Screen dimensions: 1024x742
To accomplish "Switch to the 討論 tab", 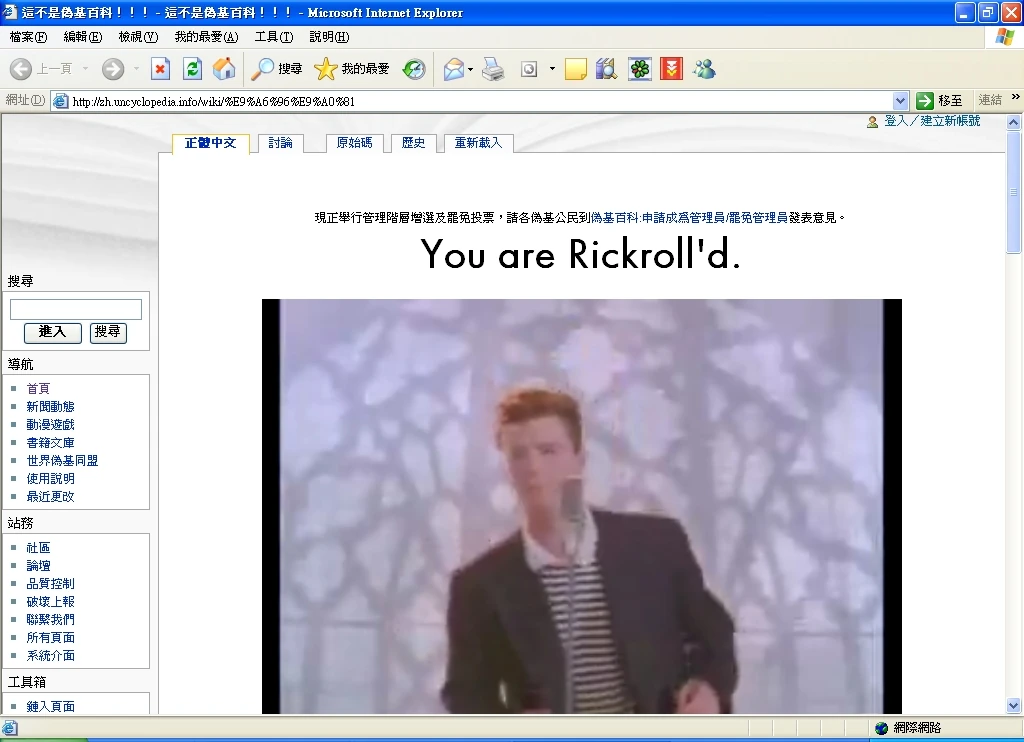I will click(281, 143).
